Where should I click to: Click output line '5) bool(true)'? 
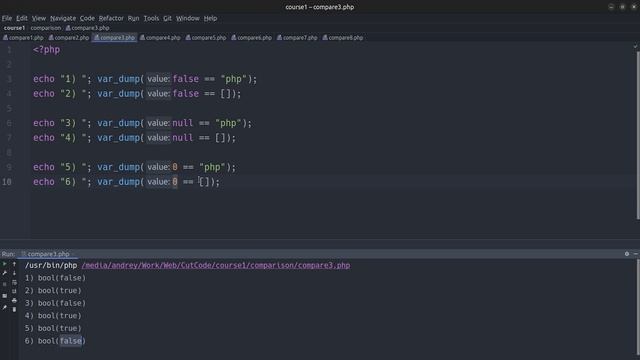(x=53, y=329)
